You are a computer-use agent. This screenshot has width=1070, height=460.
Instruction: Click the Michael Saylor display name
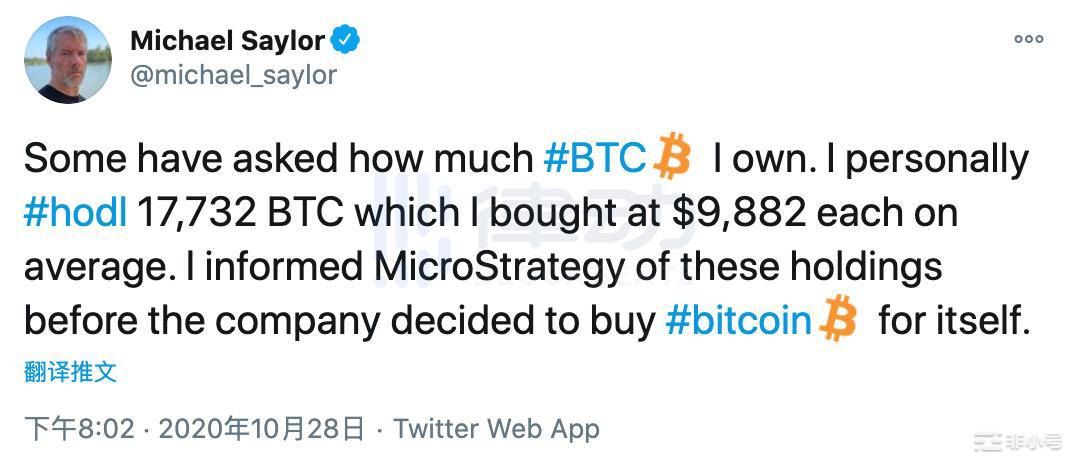(x=228, y=41)
